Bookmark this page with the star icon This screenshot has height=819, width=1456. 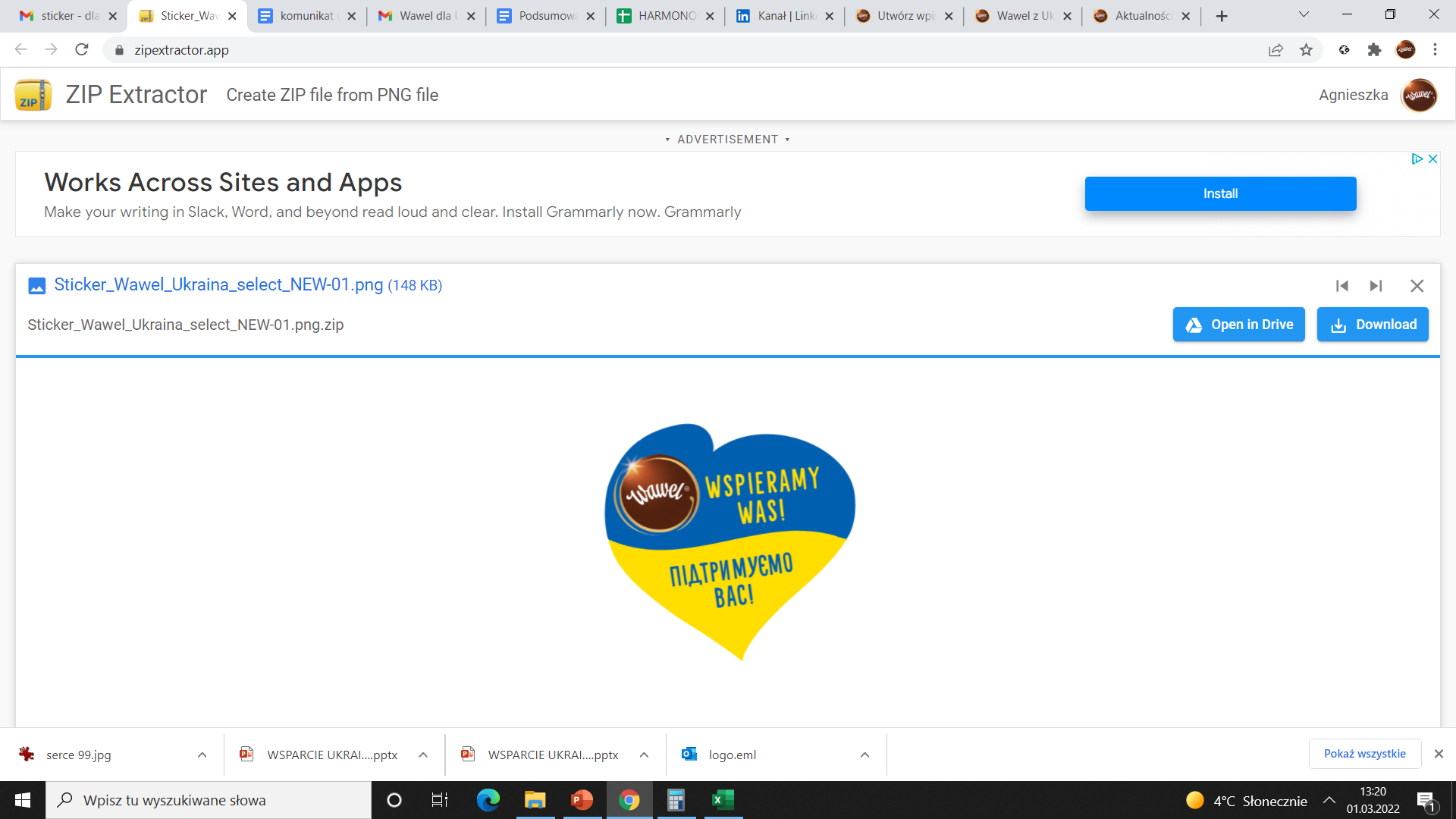pyautogui.click(x=1306, y=50)
